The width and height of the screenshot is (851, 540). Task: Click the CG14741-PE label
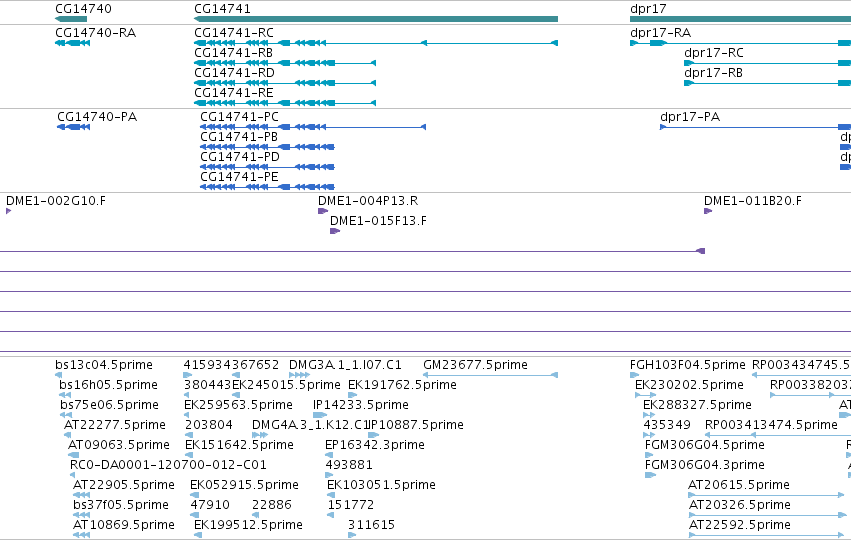tap(239, 177)
